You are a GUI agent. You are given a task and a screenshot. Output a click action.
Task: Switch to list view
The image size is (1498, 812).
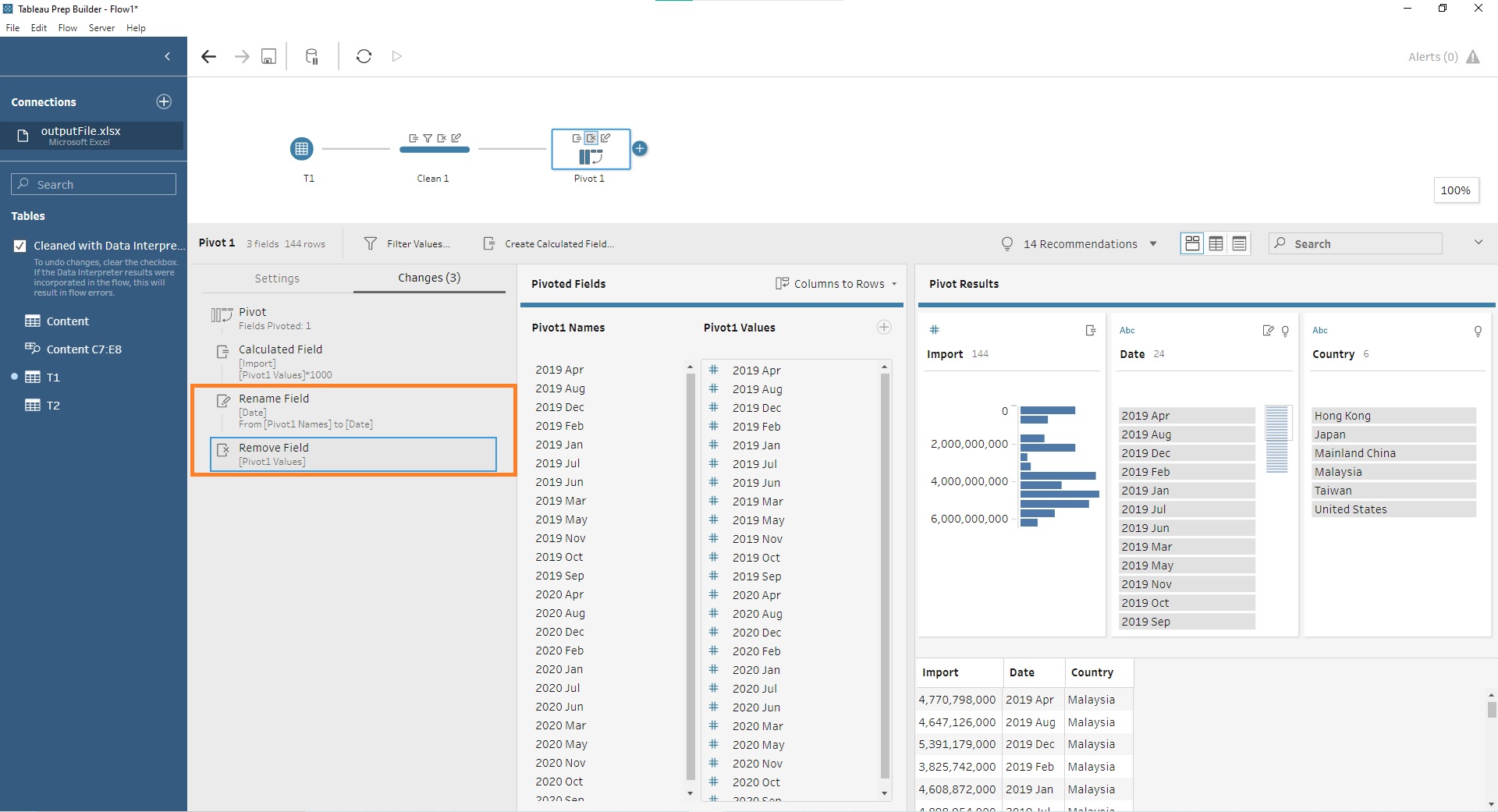(x=1239, y=244)
